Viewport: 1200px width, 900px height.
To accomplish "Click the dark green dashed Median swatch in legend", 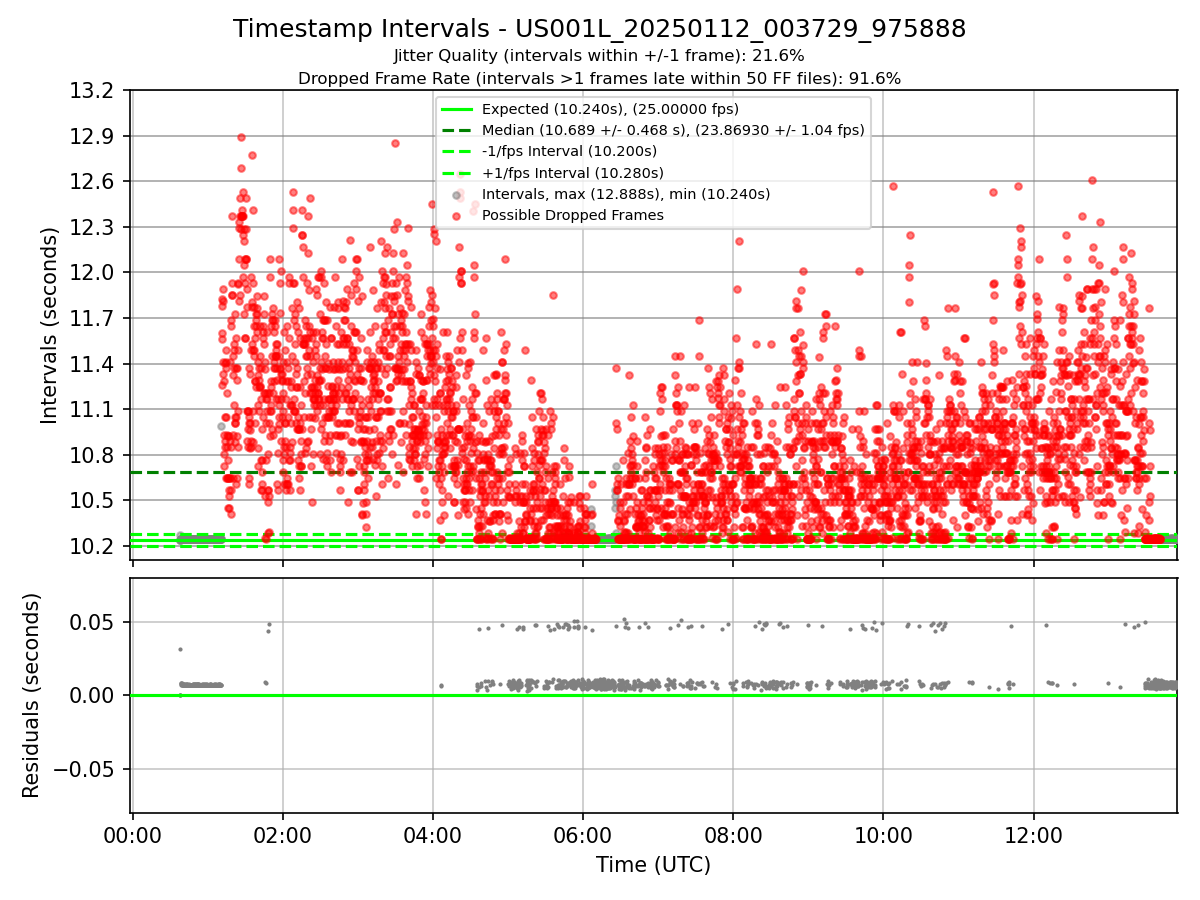I will [x=457, y=130].
